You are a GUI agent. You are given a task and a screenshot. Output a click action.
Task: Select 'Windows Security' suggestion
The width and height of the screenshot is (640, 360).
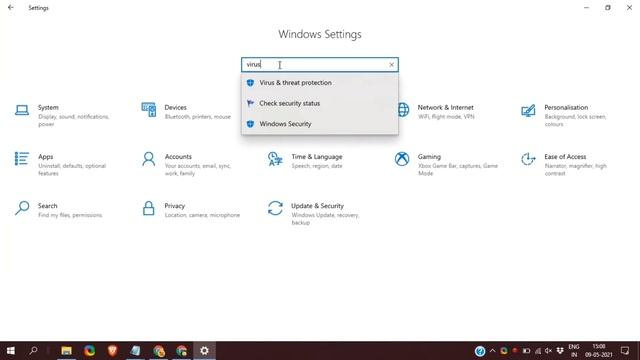click(320, 124)
